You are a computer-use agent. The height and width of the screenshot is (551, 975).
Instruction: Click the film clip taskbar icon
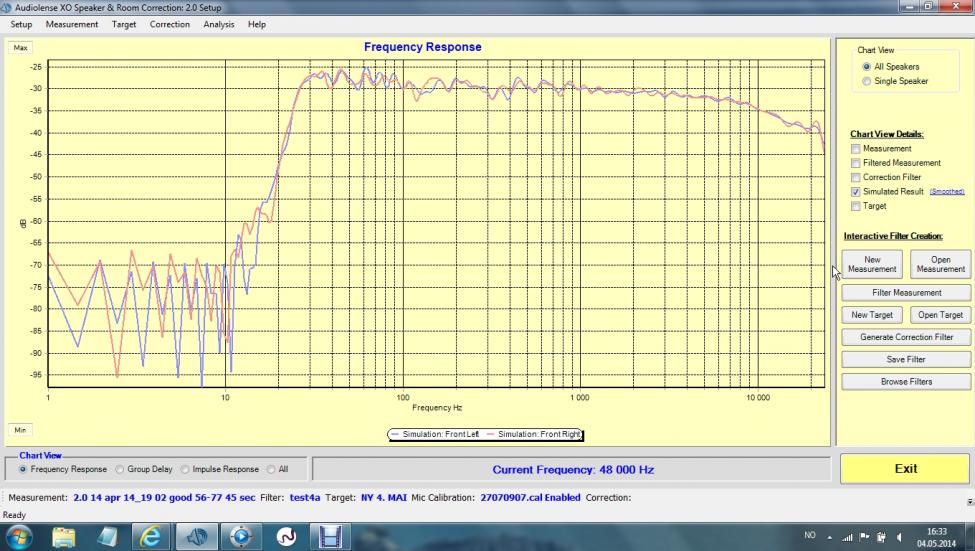pos(331,537)
